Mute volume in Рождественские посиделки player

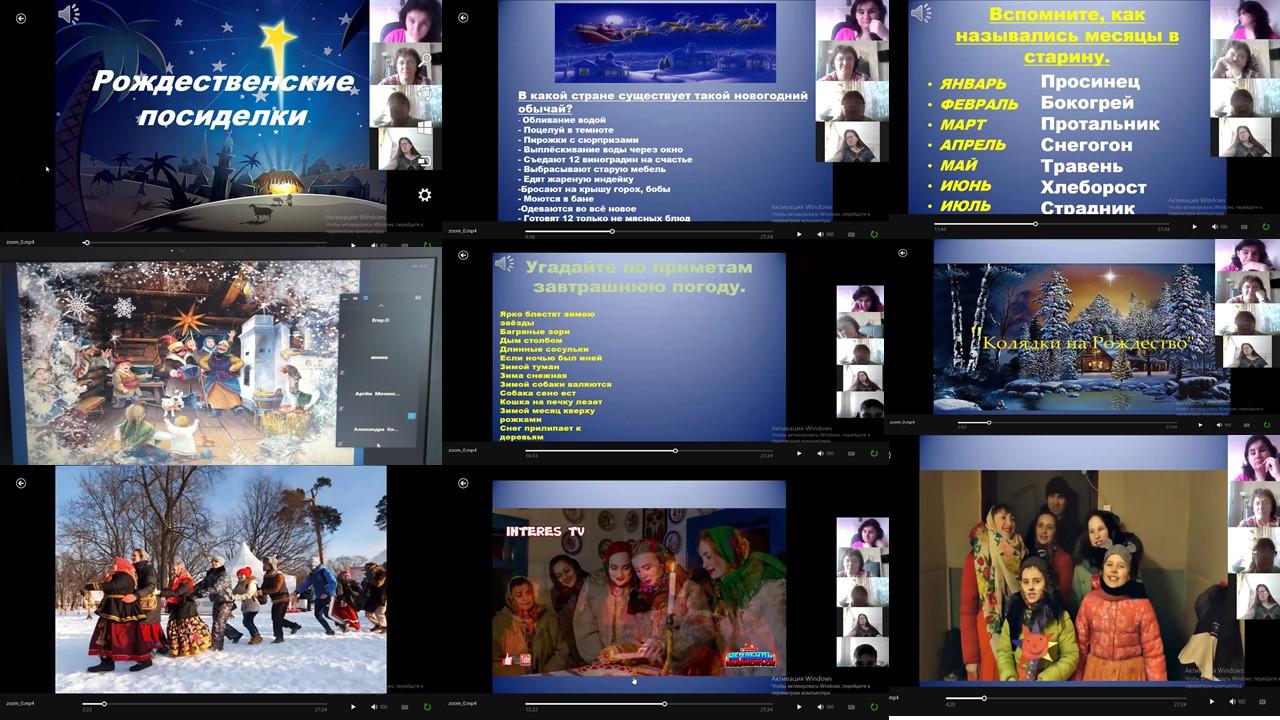(375, 244)
